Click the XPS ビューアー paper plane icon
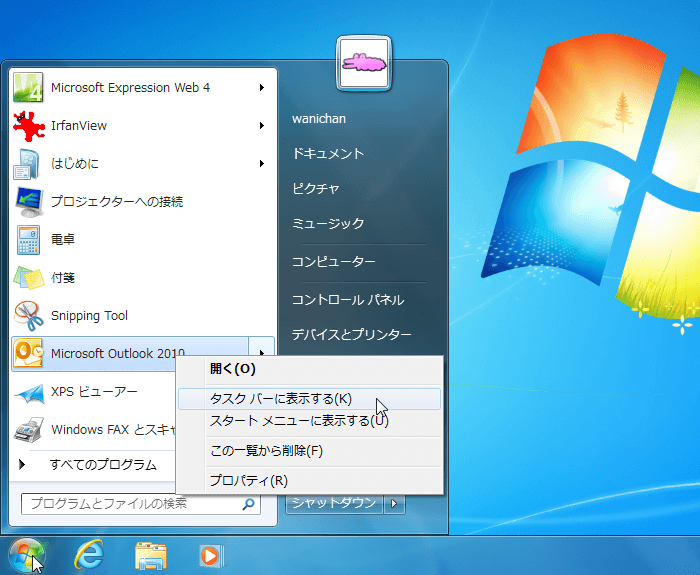The height and width of the screenshot is (575, 700). 29,392
